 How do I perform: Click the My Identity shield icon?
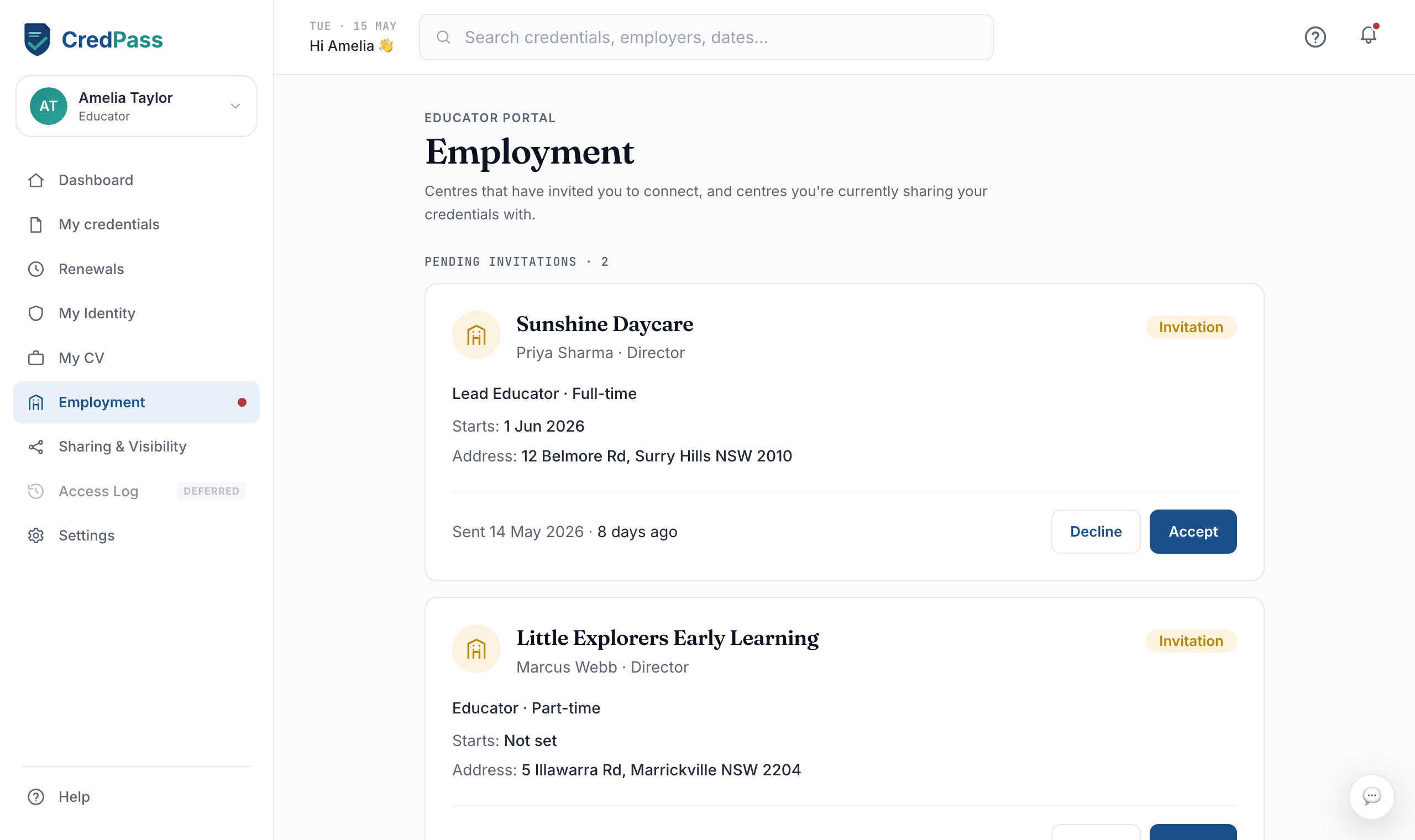pos(36,313)
